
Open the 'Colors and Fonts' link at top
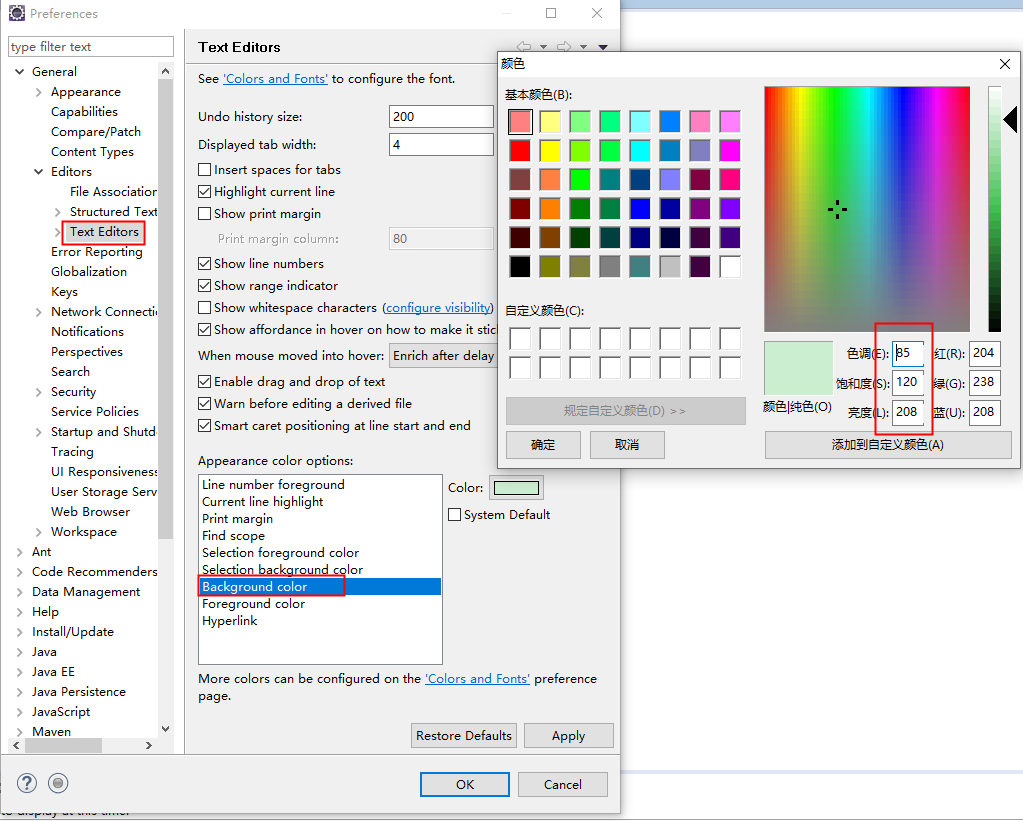point(276,79)
